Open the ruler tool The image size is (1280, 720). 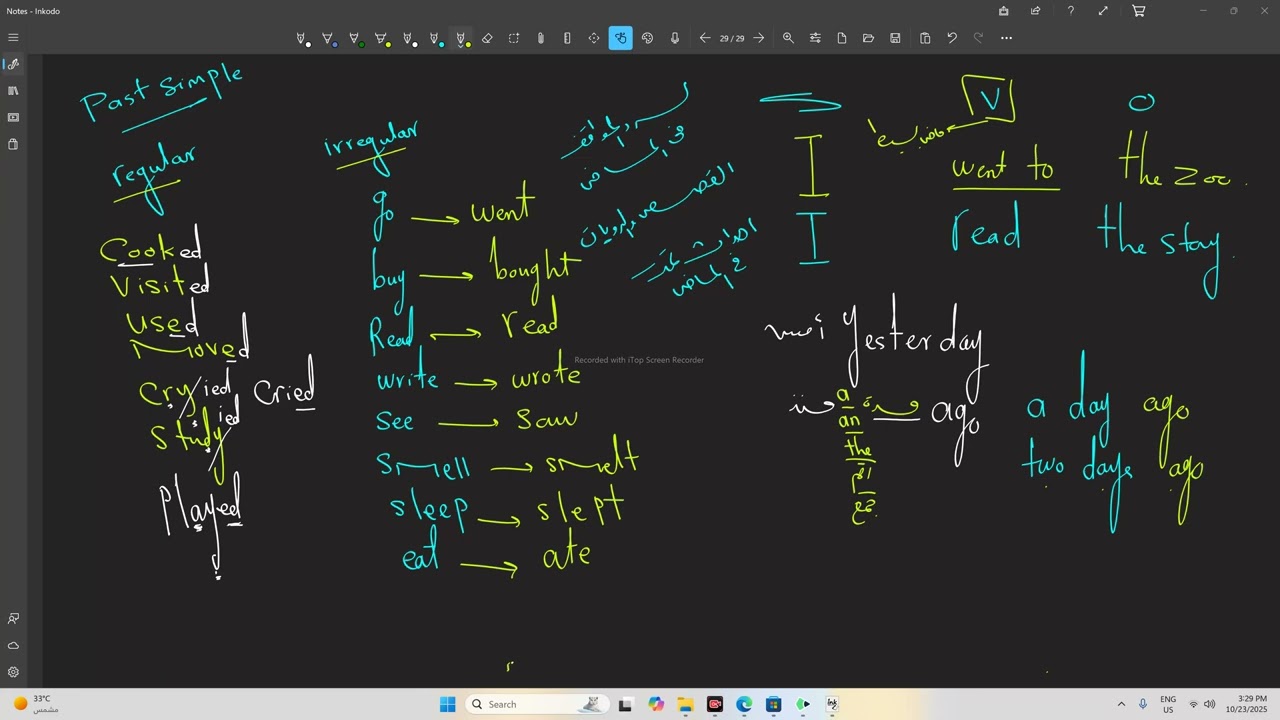click(x=567, y=38)
